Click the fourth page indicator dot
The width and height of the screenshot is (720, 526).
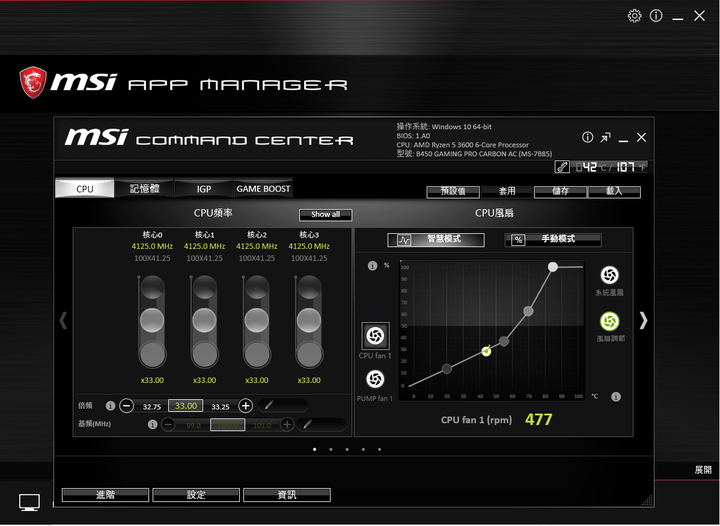(363, 449)
